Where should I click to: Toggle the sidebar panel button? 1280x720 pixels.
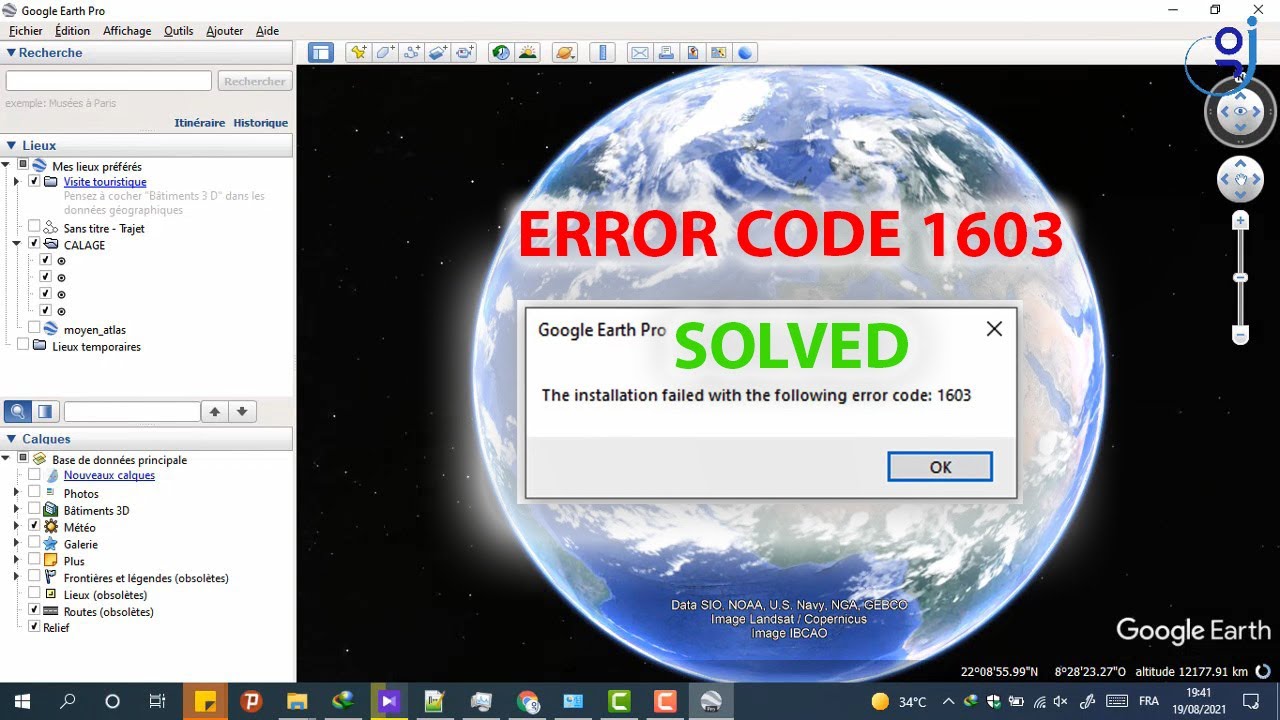(320, 53)
